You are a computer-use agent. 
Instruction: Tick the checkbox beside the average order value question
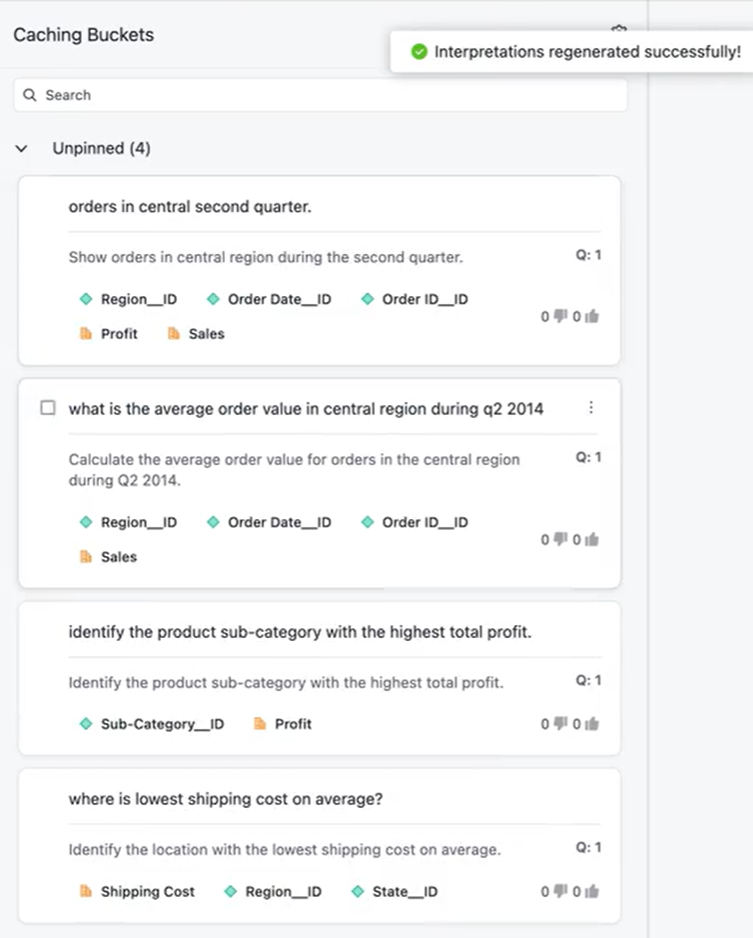47,408
